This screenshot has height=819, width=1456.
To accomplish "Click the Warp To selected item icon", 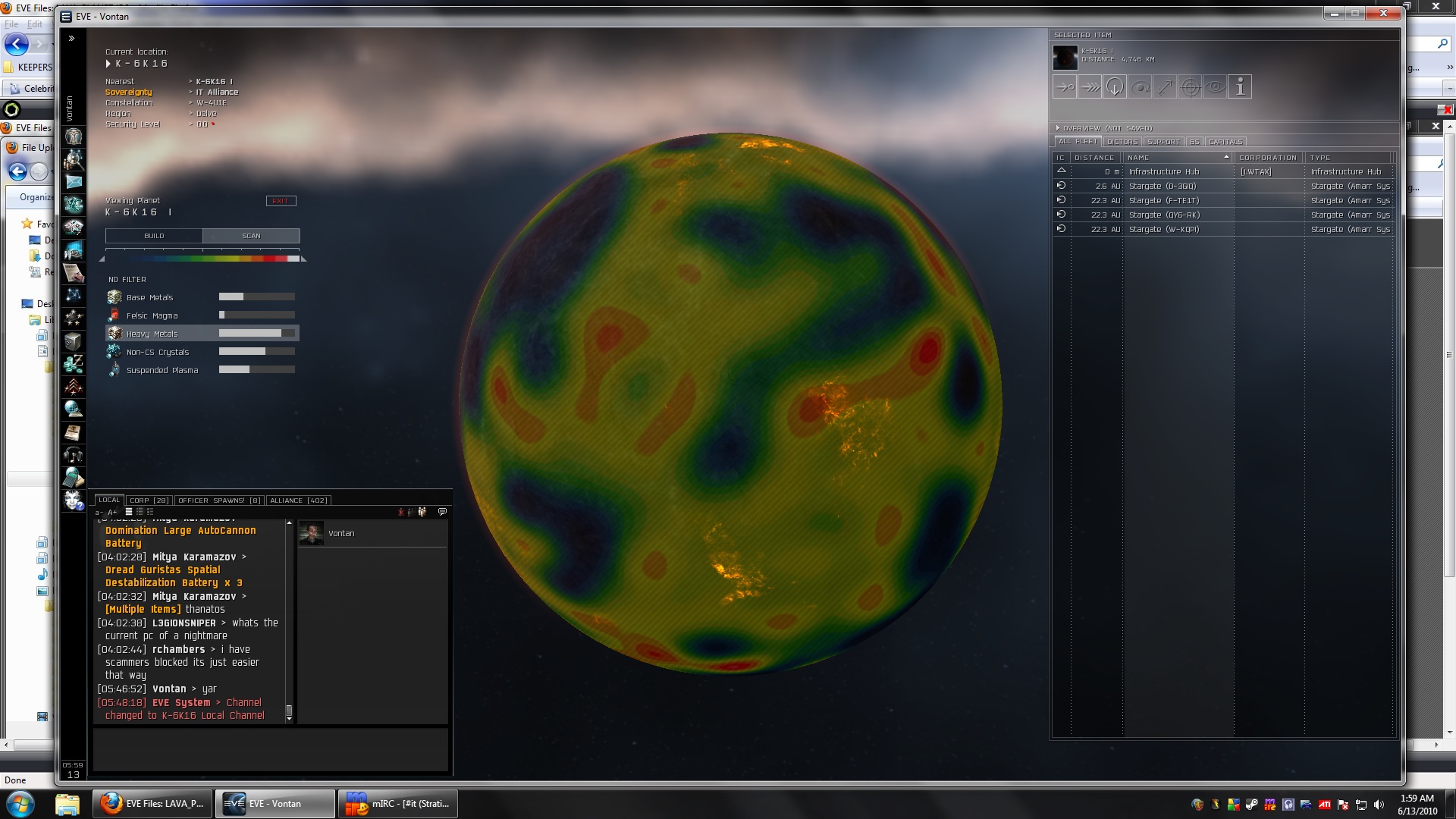I will point(1090,87).
